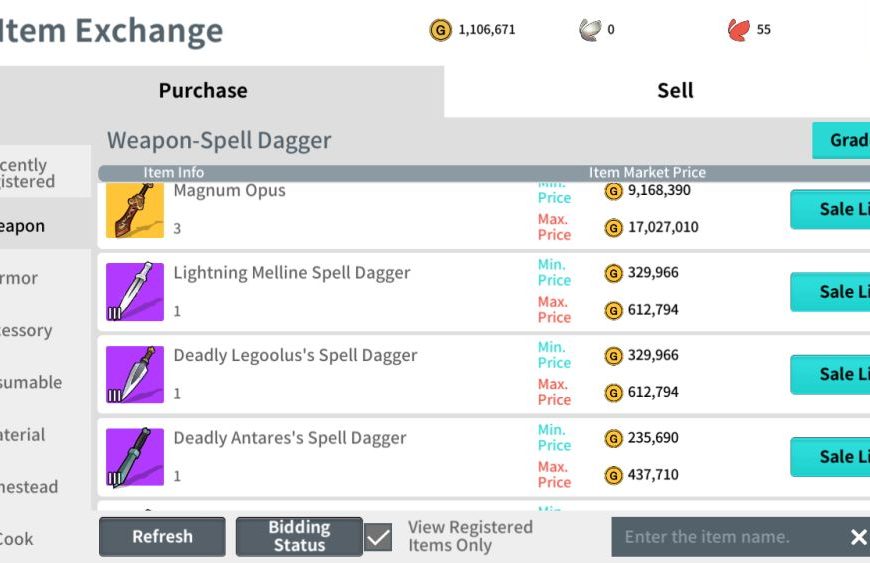Viewport: 870px width, 563px height.
Task: Clear search with the X icon
Action: (858, 538)
